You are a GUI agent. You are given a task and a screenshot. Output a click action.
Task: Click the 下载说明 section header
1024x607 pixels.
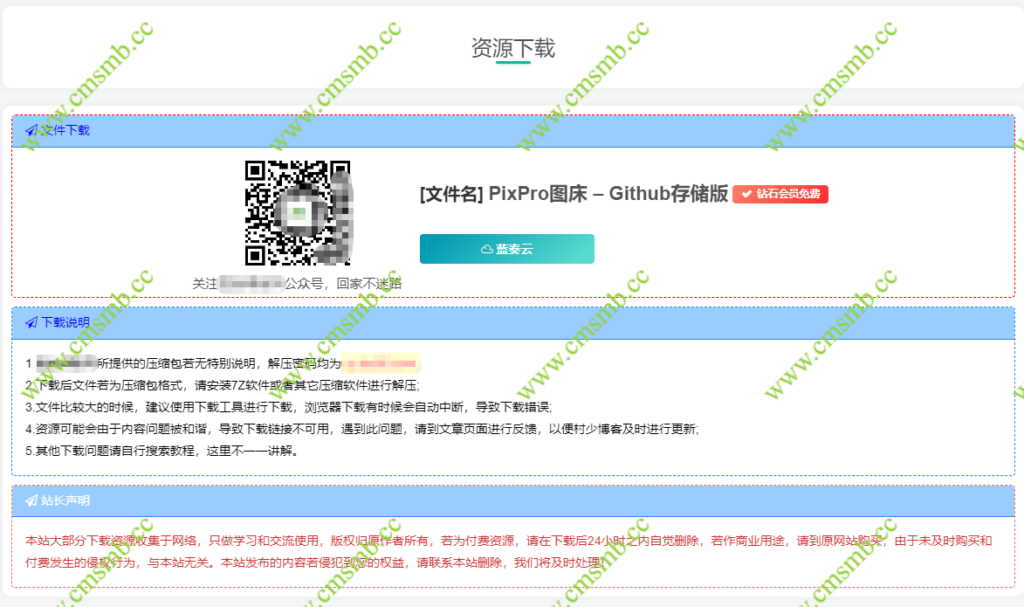tap(513, 323)
